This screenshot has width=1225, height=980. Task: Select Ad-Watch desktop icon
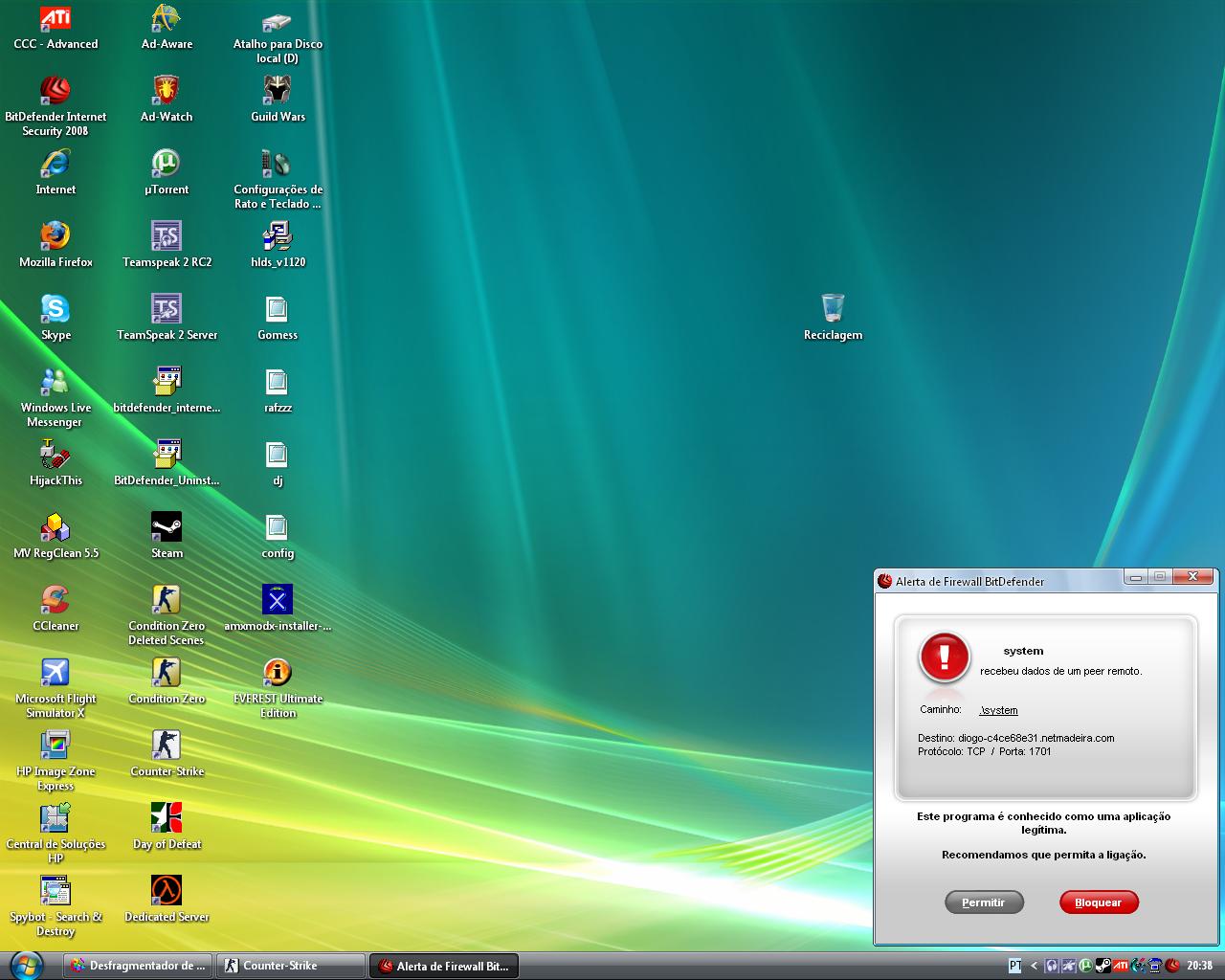[x=167, y=100]
